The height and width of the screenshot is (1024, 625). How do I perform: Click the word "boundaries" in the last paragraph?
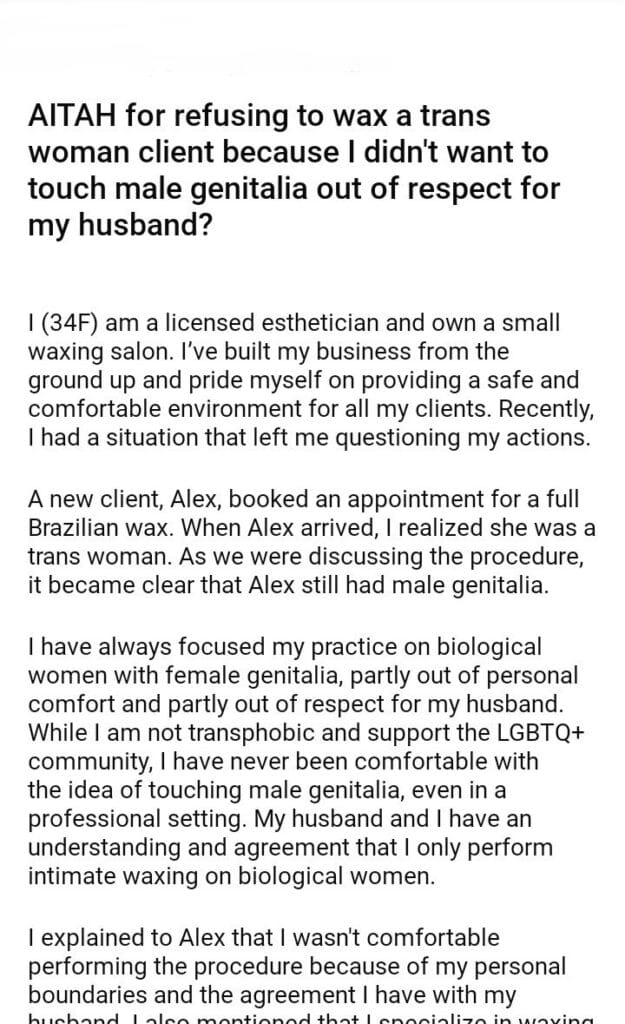coord(78,995)
